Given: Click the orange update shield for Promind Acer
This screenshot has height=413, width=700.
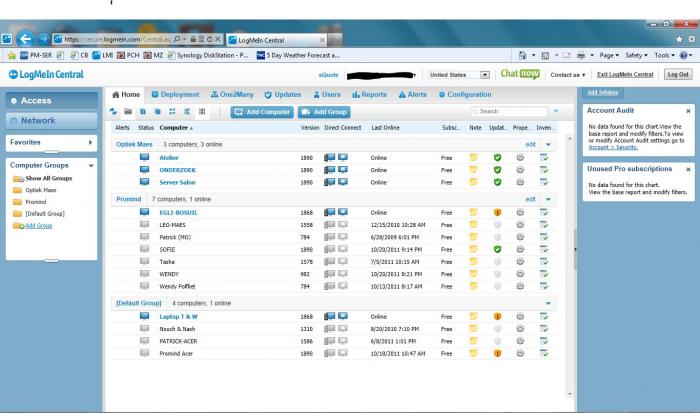Looking at the screenshot, I should pos(497,353).
